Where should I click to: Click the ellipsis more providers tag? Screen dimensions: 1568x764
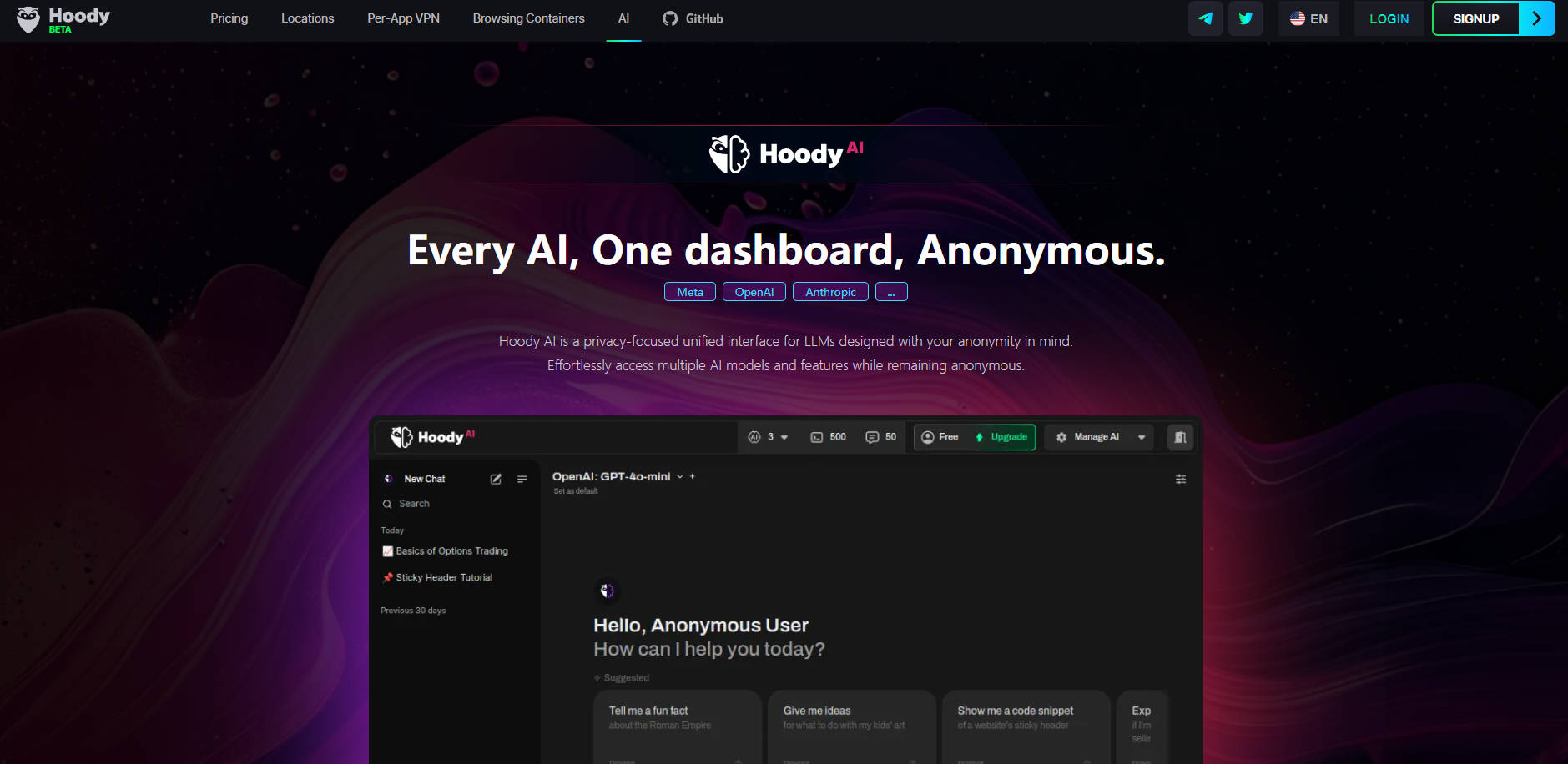pyautogui.click(x=891, y=292)
